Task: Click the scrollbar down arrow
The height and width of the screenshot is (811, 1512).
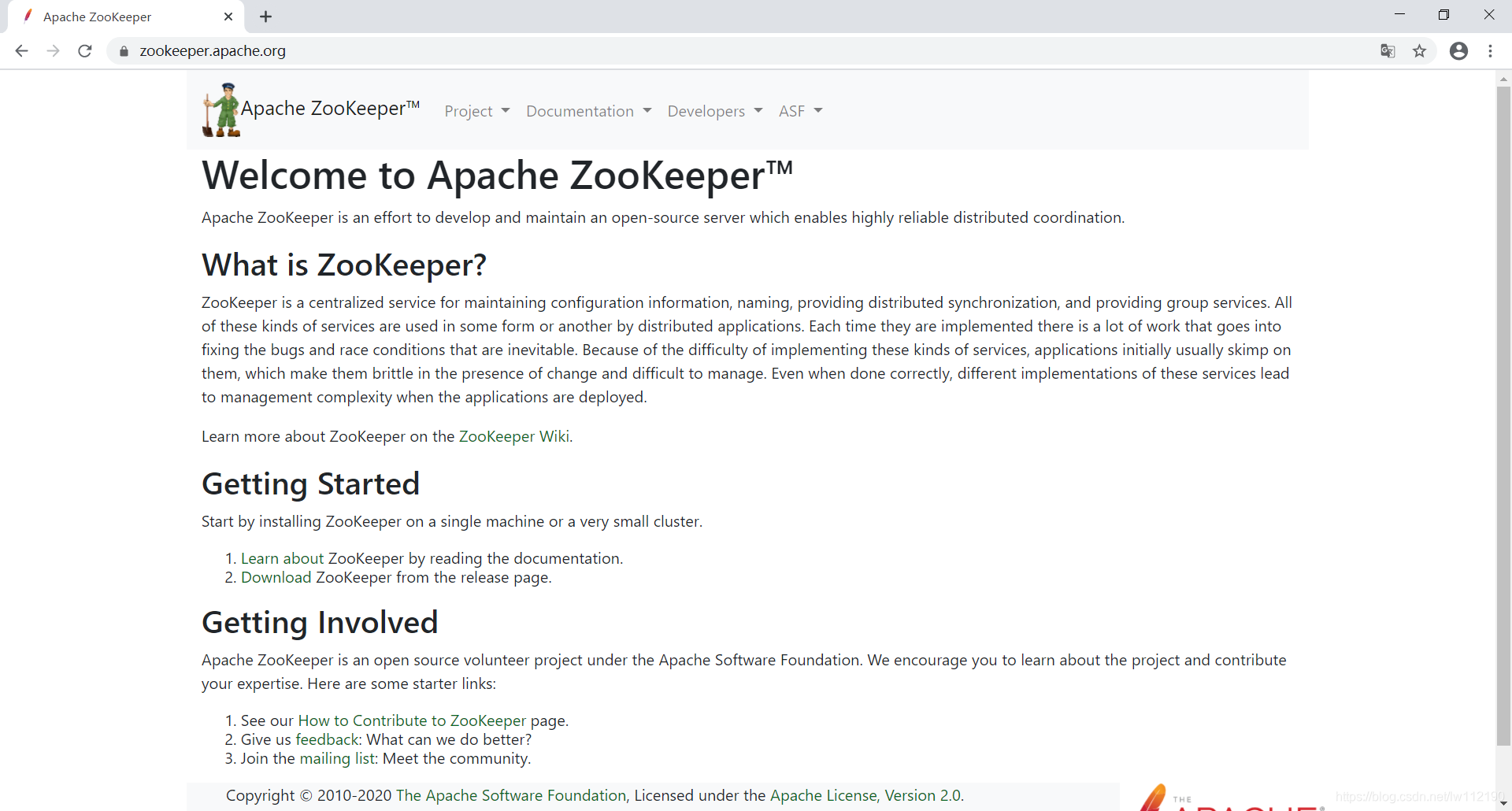Action: click(1503, 803)
